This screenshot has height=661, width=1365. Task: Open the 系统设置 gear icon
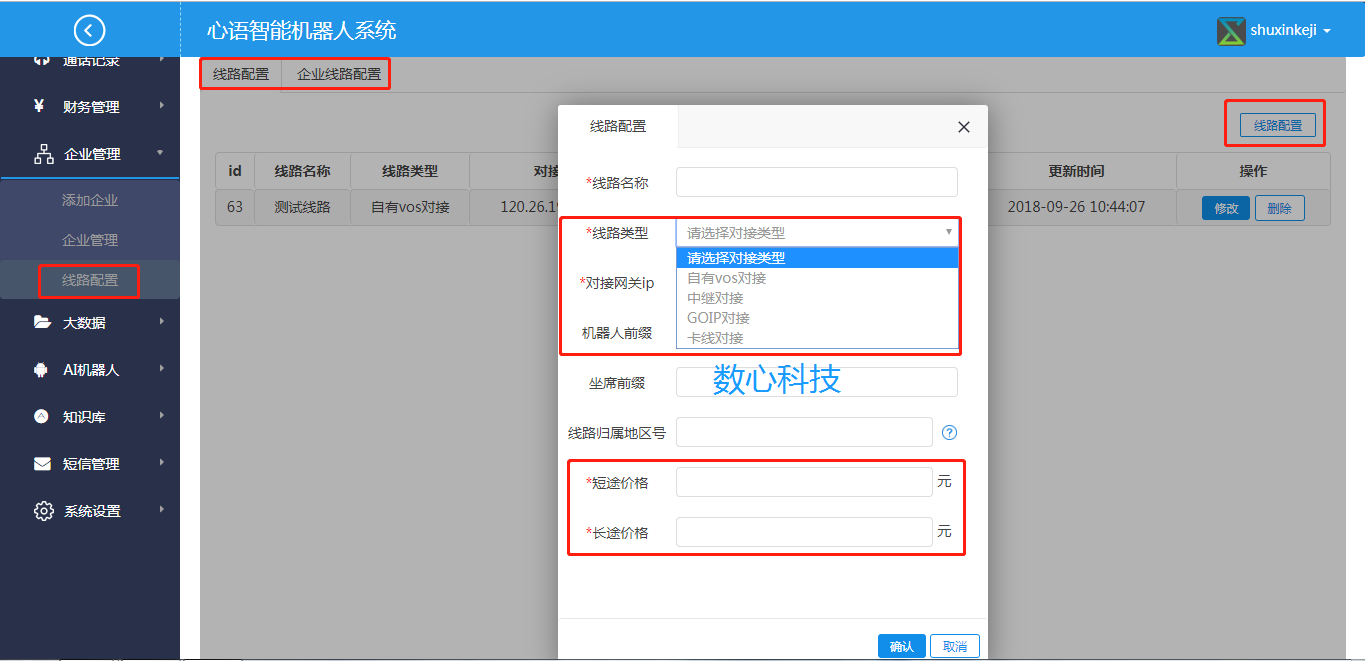[42, 509]
